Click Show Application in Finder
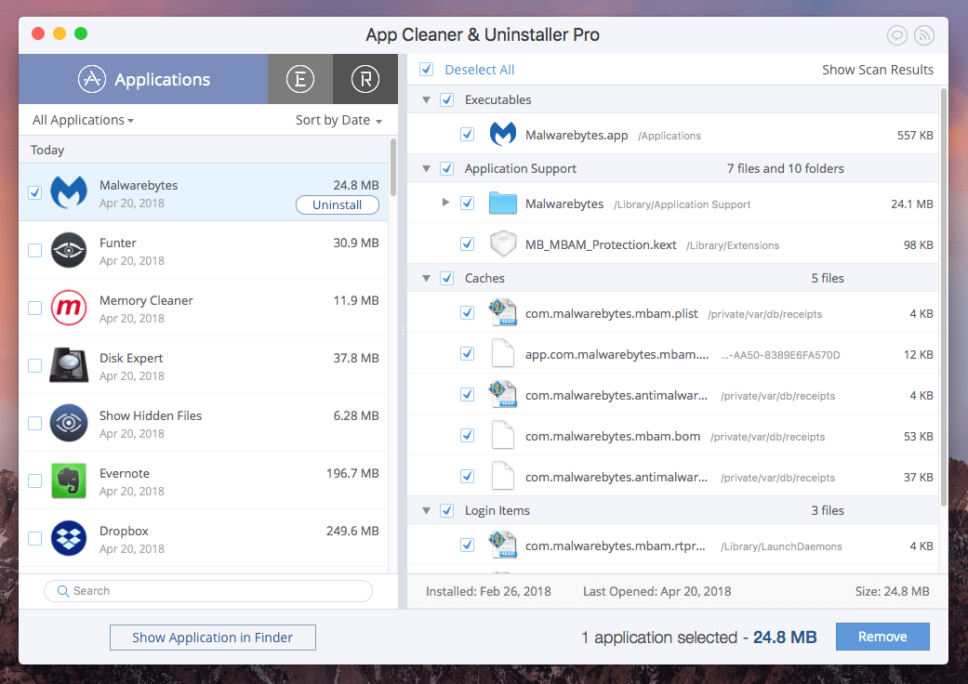 click(x=212, y=637)
